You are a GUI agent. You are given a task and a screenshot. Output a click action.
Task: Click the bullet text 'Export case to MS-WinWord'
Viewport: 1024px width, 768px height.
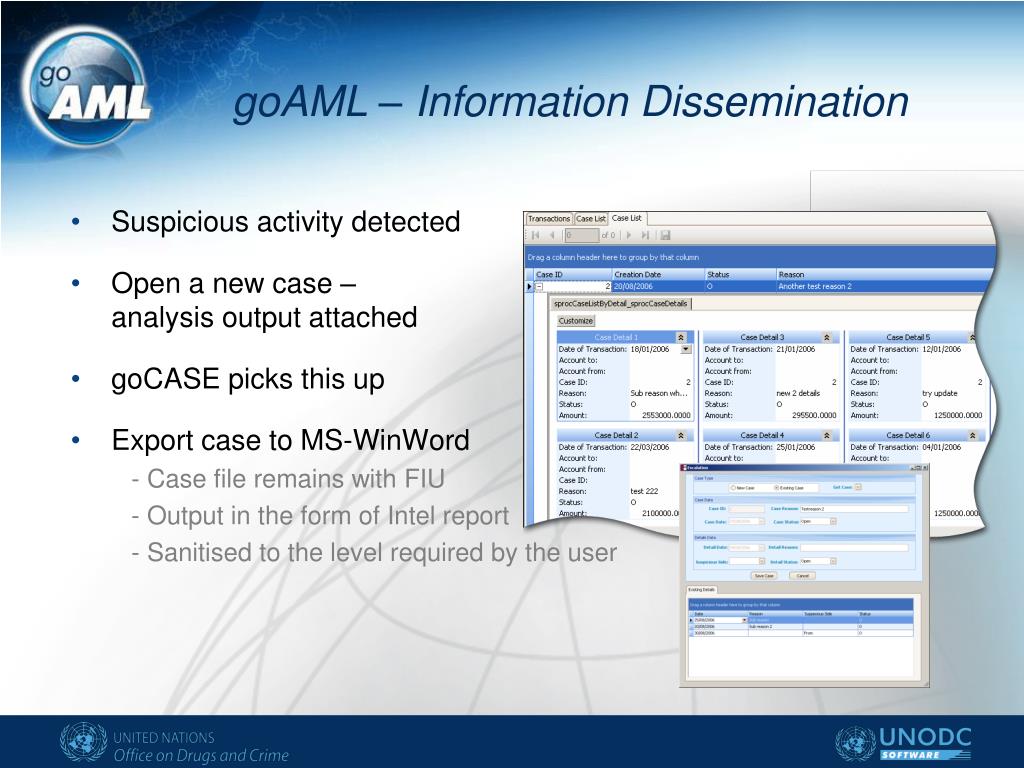[290, 440]
